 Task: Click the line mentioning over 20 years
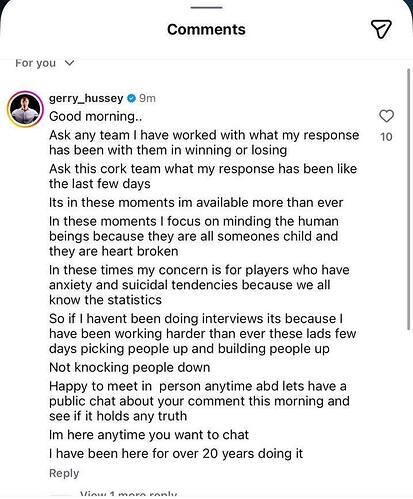click(x=176, y=453)
